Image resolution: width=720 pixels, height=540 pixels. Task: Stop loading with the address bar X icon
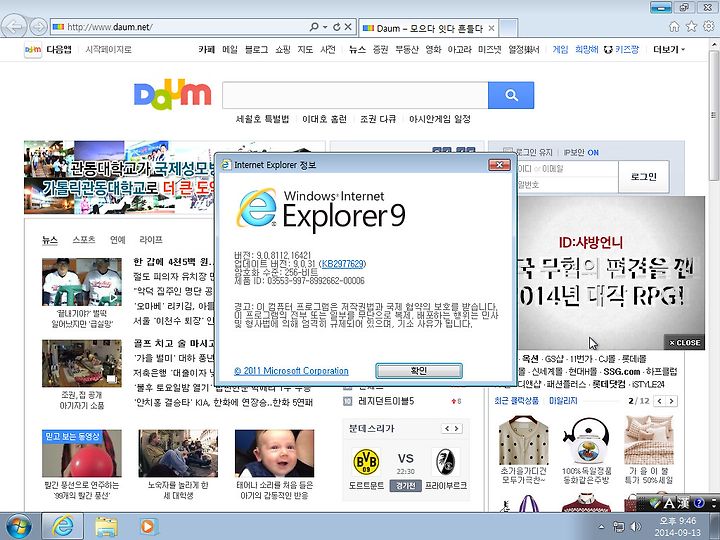[x=348, y=27]
